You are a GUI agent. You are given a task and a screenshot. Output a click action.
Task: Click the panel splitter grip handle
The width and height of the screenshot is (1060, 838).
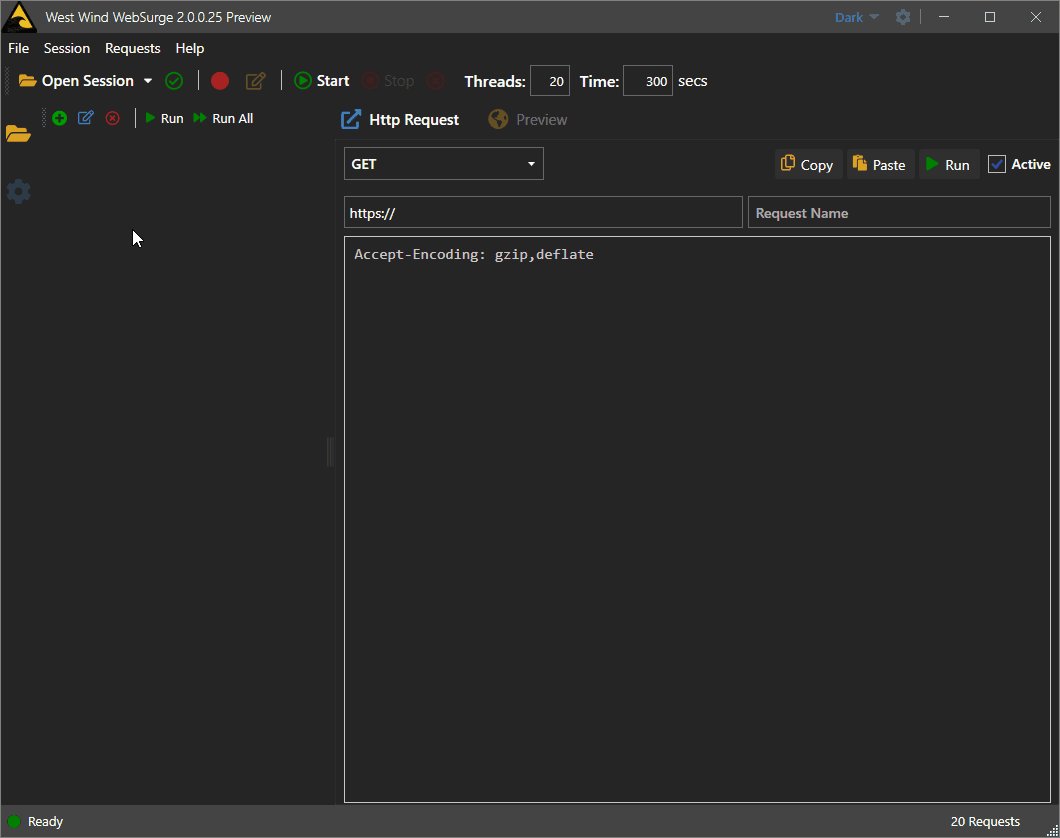(x=331, y=451)
